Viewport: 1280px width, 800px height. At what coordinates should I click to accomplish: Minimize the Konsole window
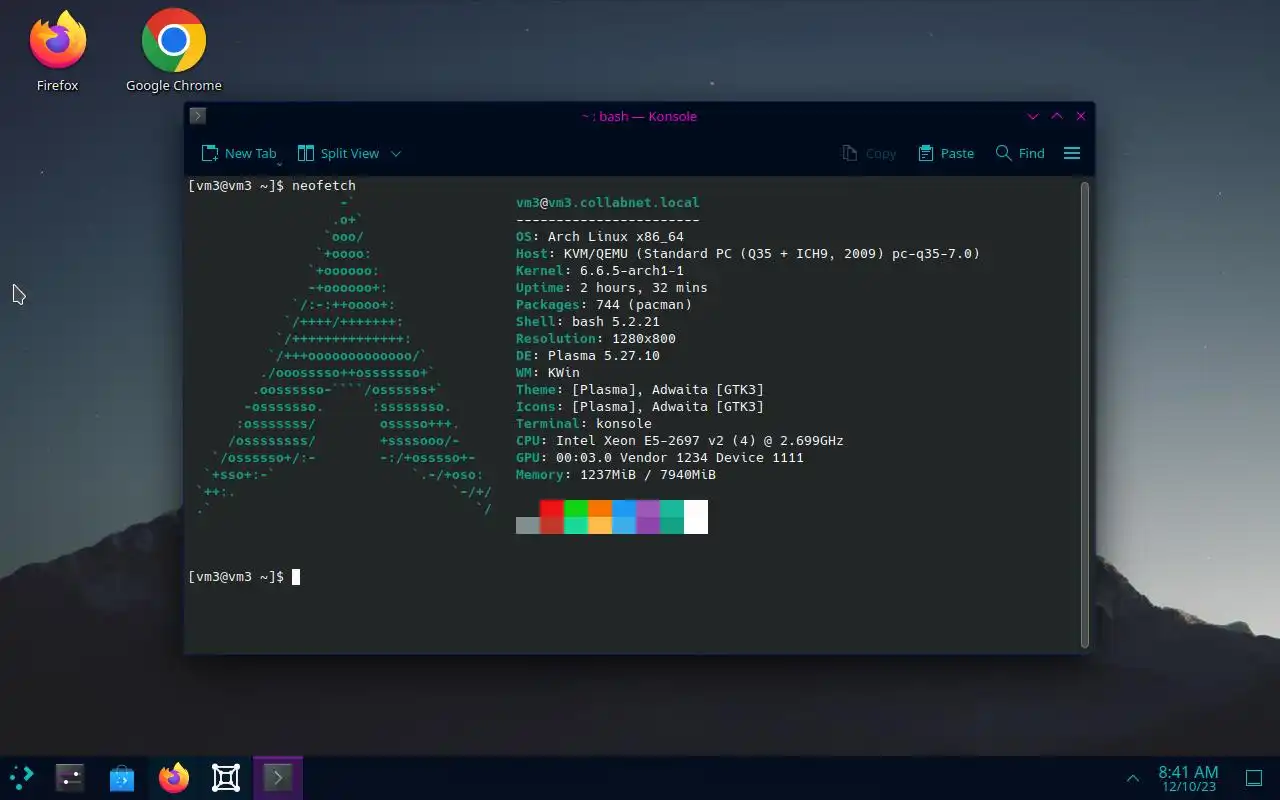coord(1033,116)
